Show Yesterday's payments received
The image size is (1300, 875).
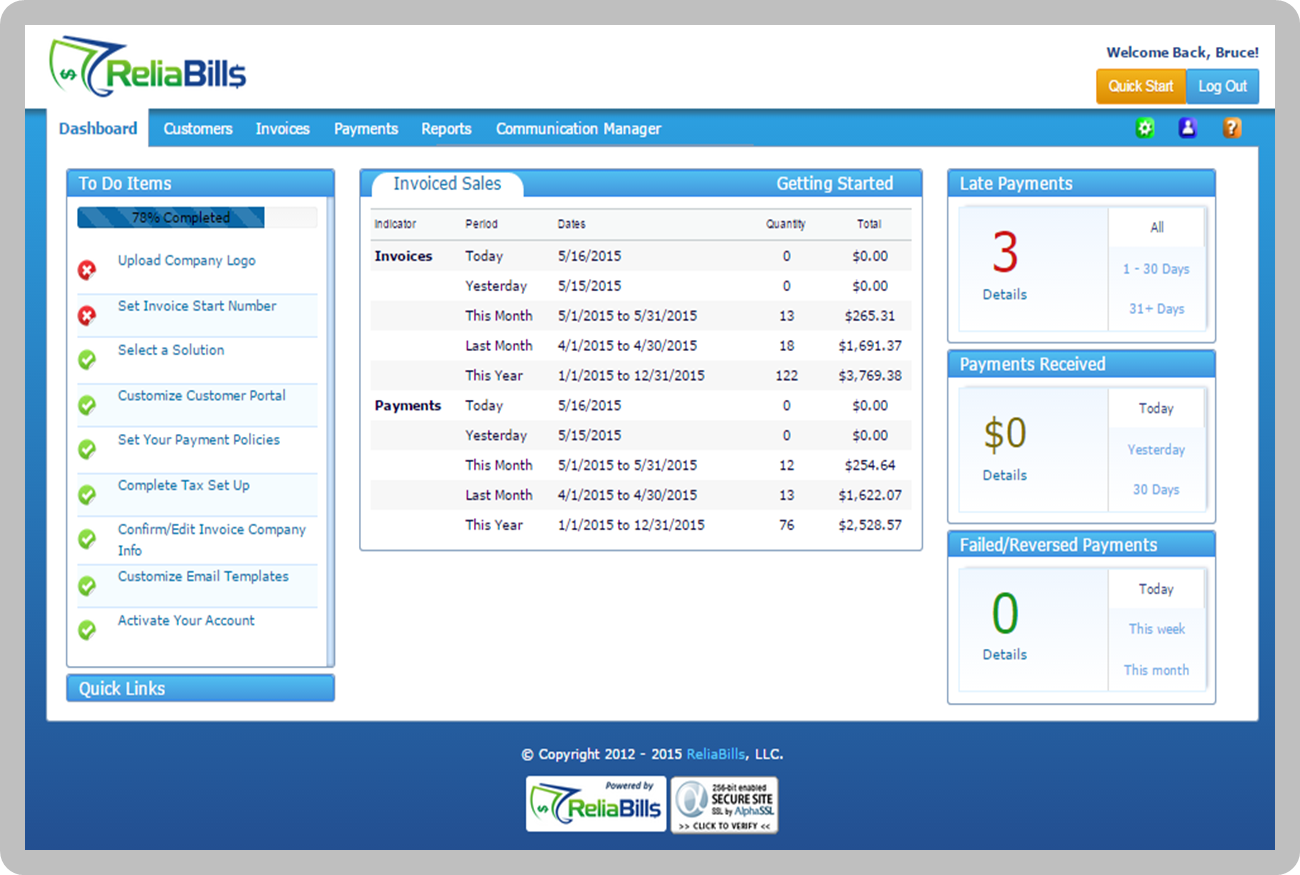click(1156, 449)
